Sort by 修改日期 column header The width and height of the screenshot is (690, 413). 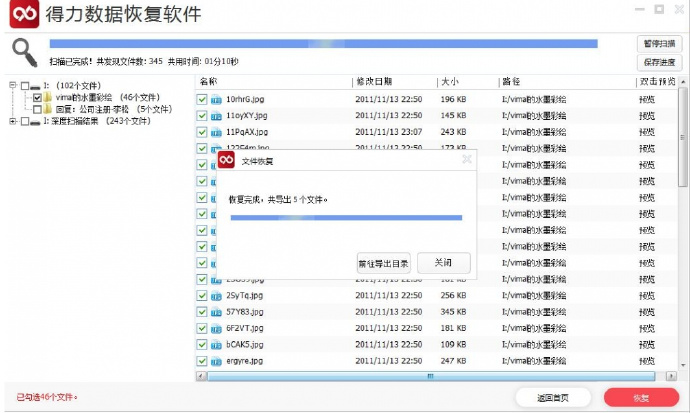374,81
